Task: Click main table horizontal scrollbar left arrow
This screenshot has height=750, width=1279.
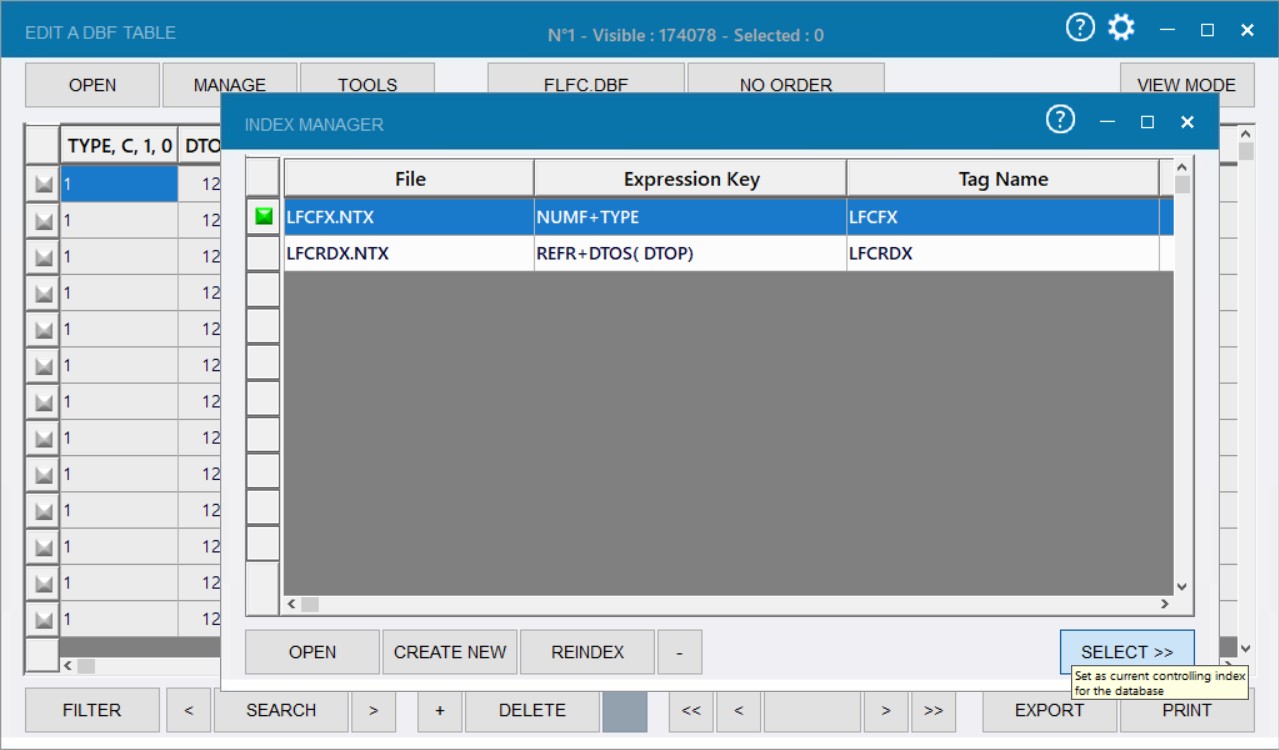Action: tap(68, 665)
